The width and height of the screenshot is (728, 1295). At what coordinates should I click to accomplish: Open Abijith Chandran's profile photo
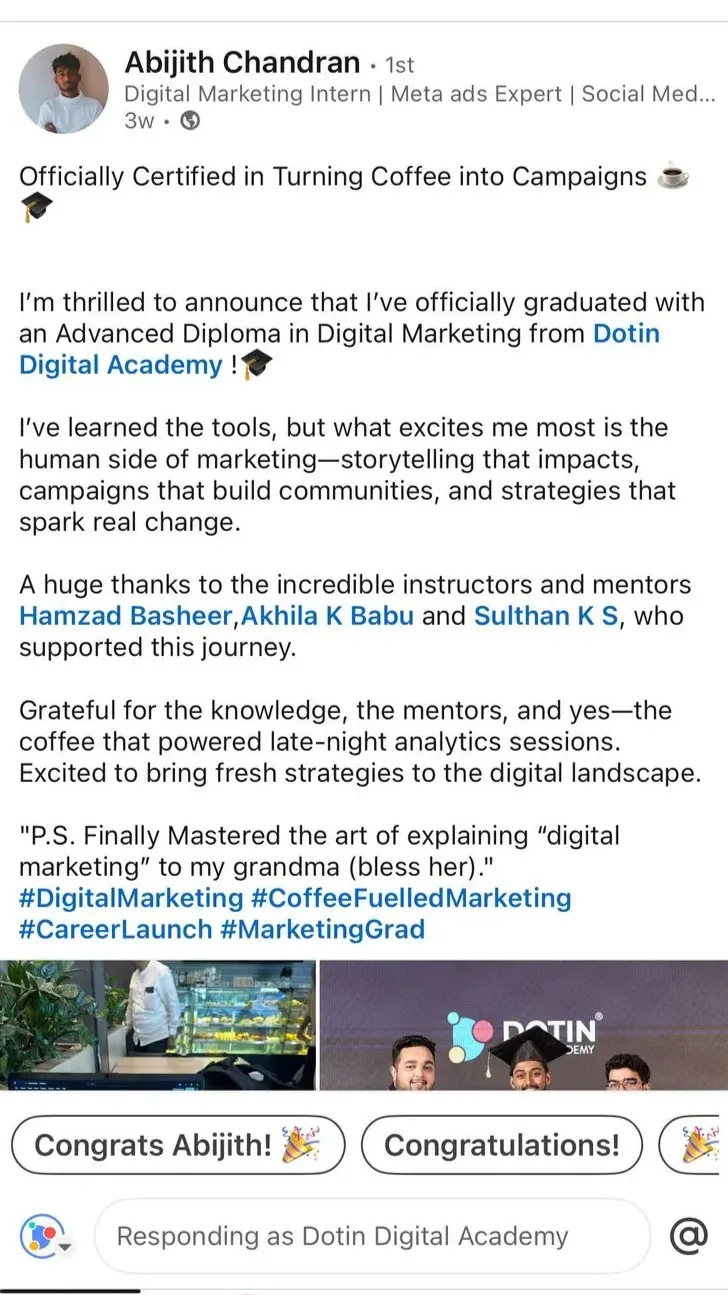pyautogui.click(x=63, y=89)
